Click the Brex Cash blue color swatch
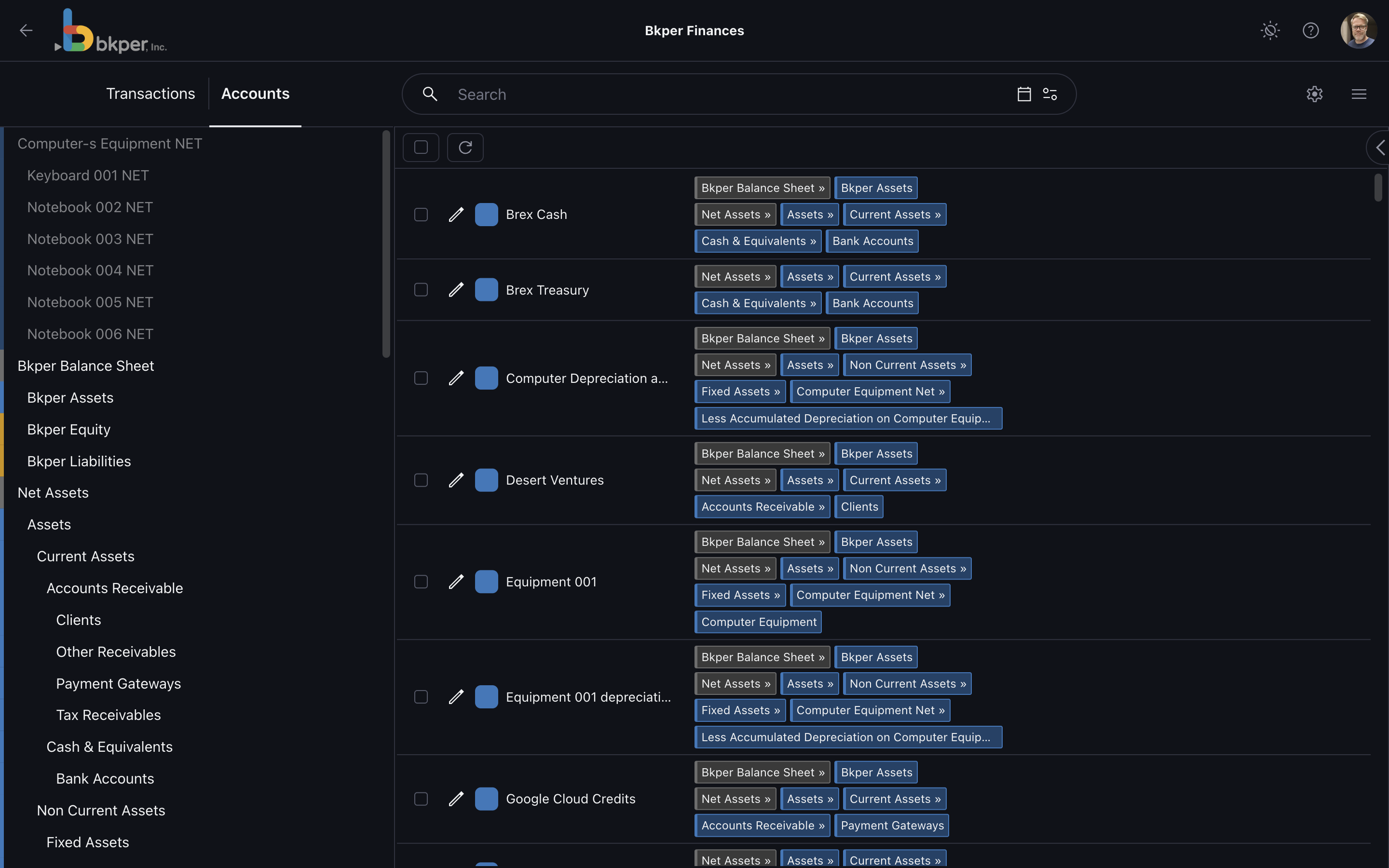 tap(486, 215)
